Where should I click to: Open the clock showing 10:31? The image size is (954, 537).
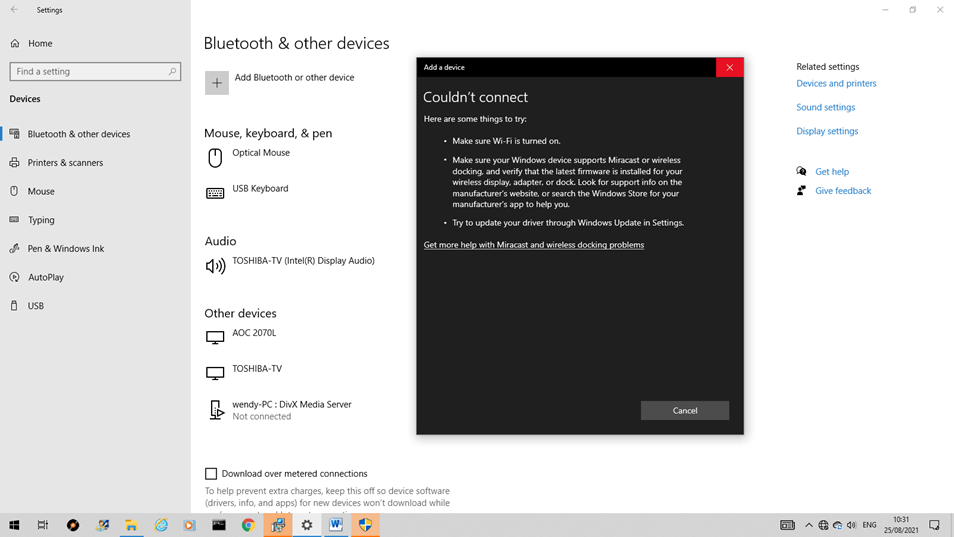pyautogui.click(x=901, y=525)
